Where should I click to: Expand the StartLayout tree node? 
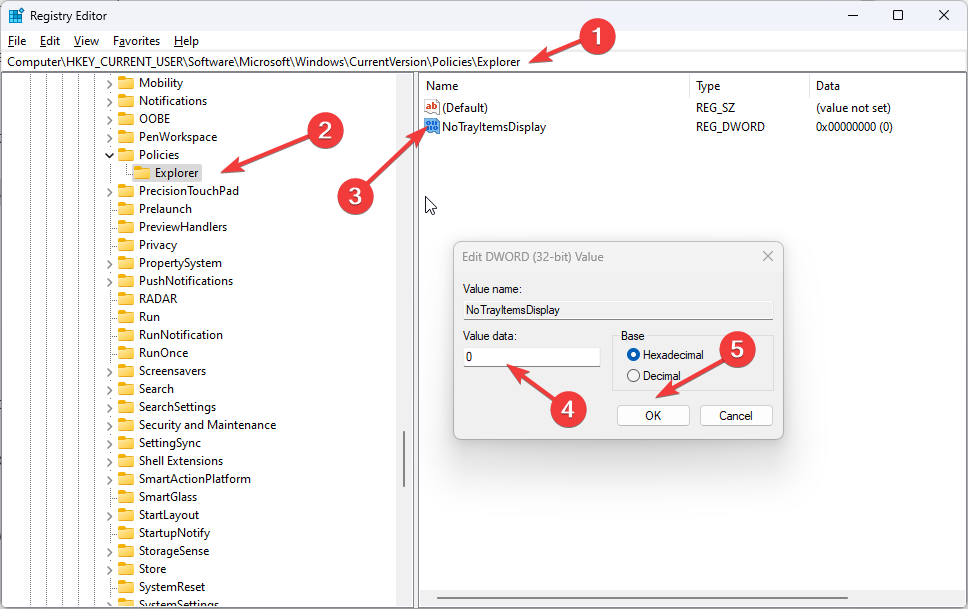pos(109,516)
